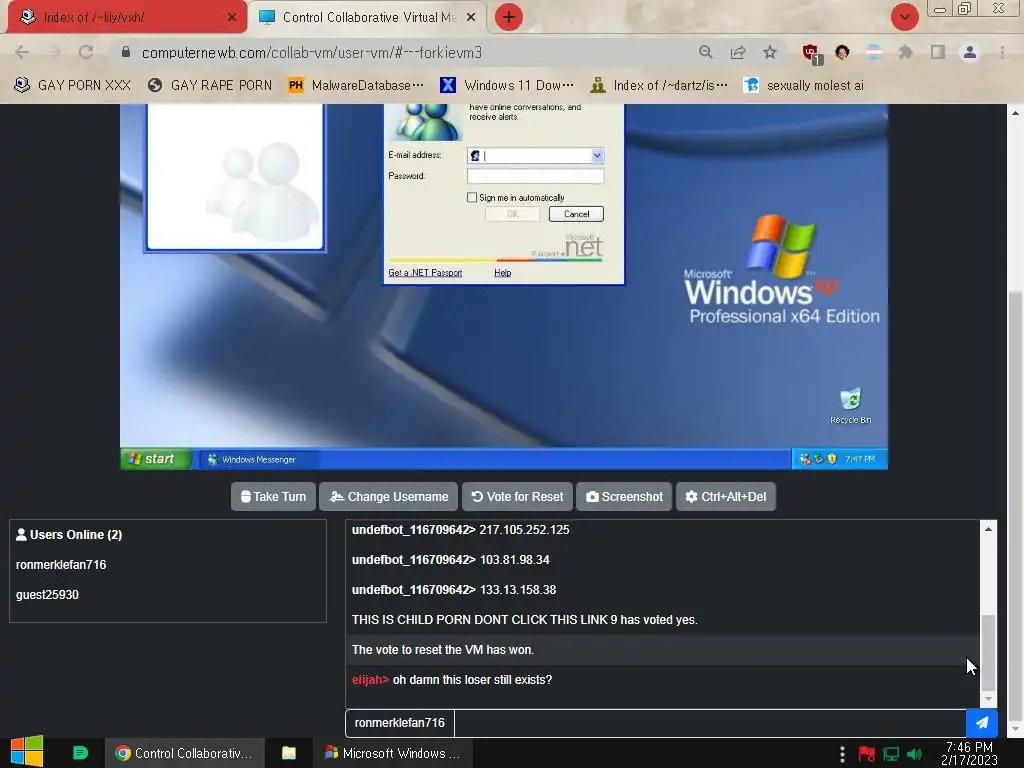Click the elijah username in chat

click(x=370, y=680)
